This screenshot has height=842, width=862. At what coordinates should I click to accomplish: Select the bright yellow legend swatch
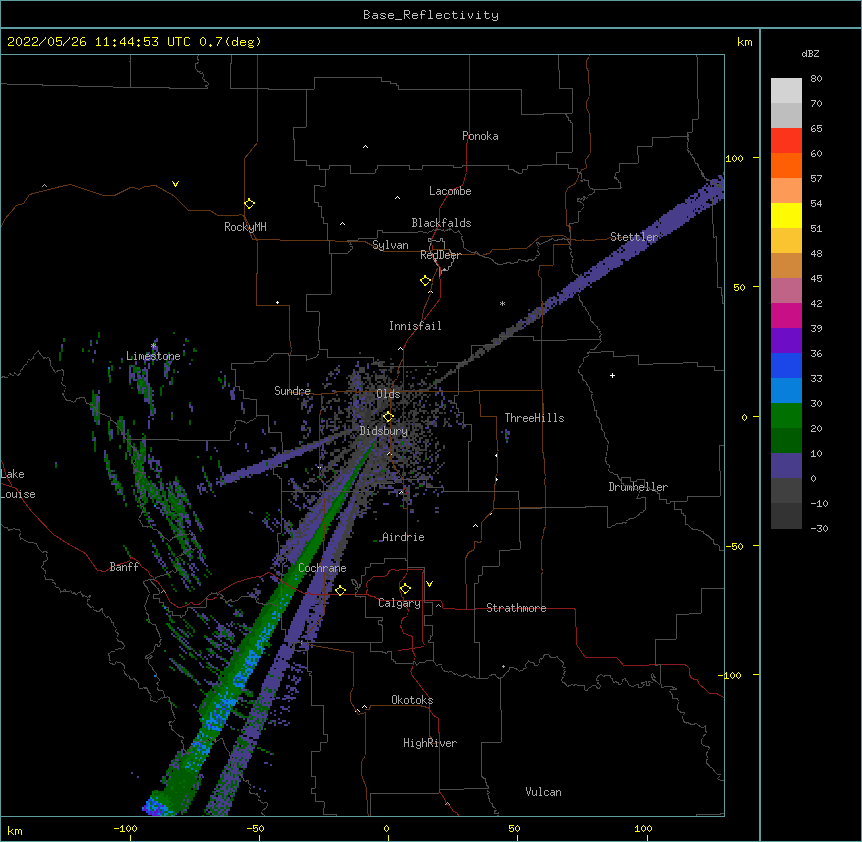coord(786,215)
